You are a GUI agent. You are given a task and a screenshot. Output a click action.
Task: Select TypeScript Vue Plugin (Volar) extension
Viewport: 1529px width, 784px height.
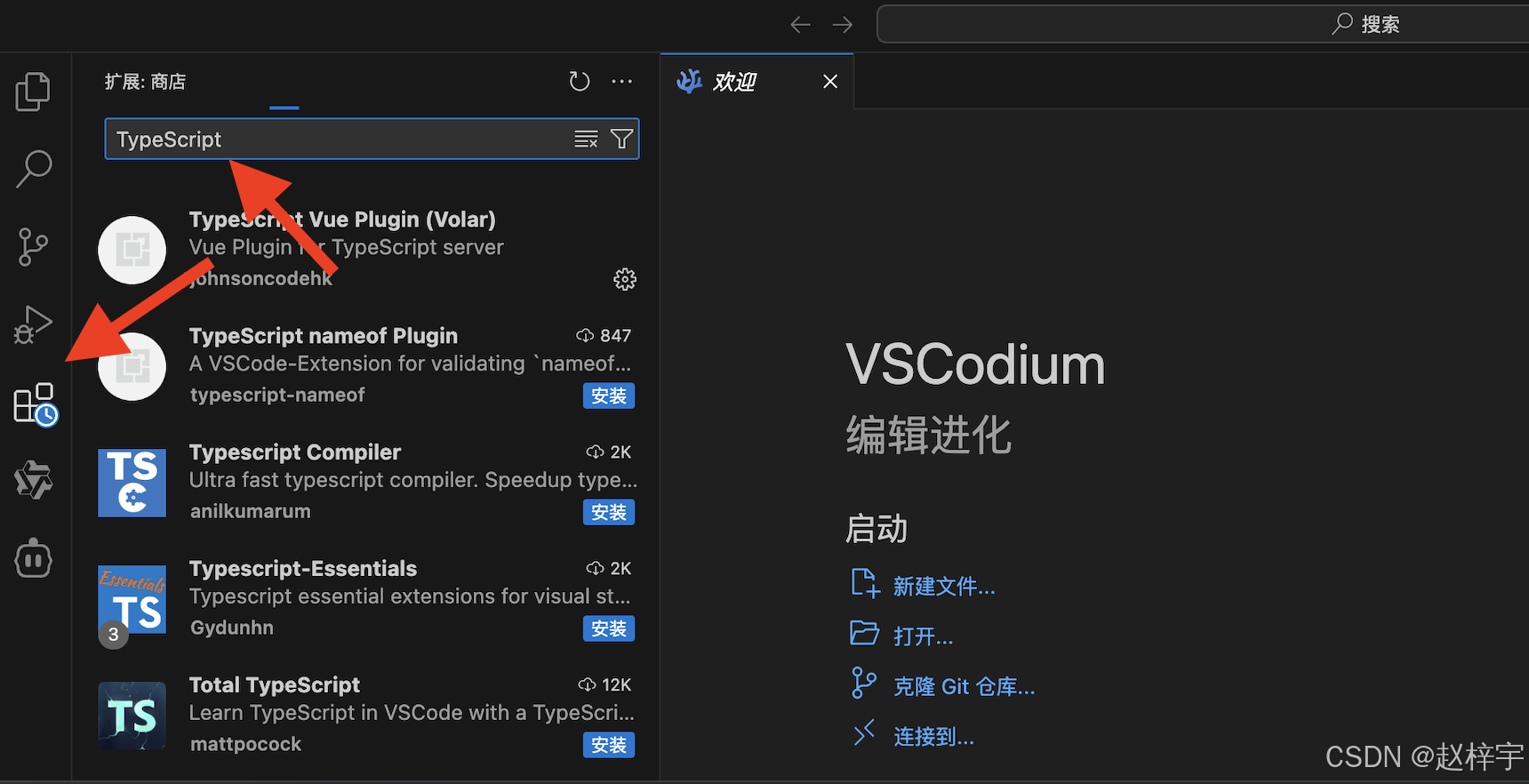367,250
